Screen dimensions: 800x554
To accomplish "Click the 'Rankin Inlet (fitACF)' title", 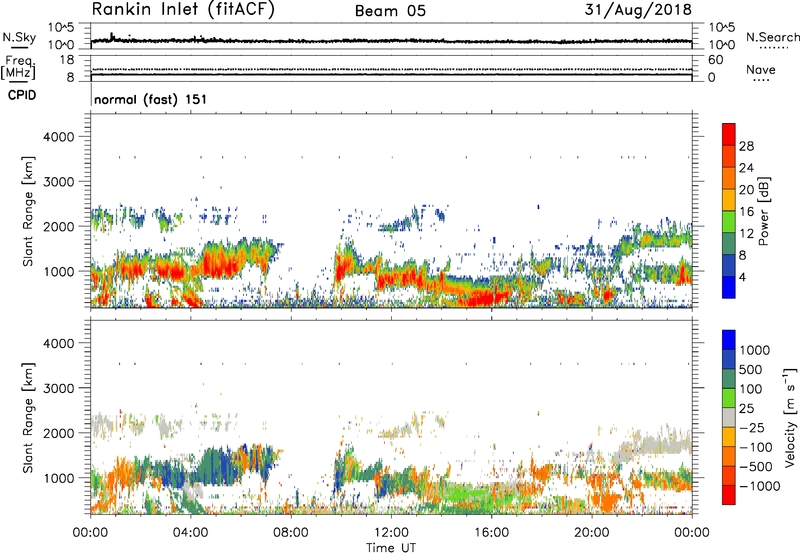I will 183,10.
